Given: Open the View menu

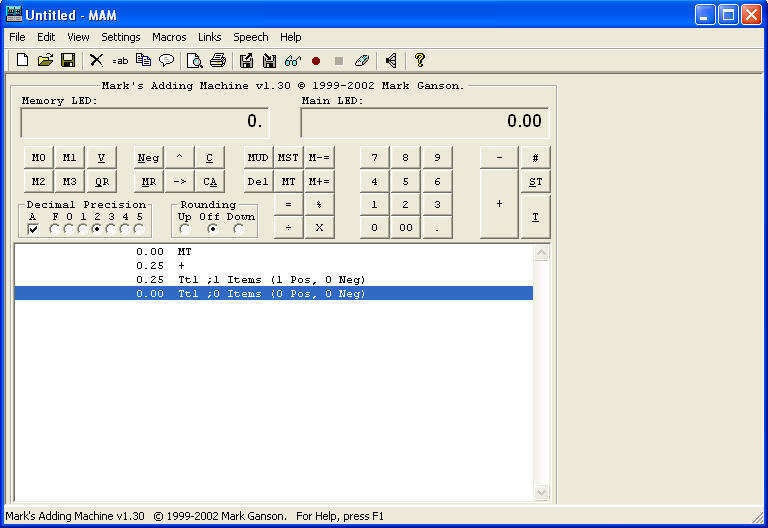Looking at the screenshot, I should [x=78, y=37].
